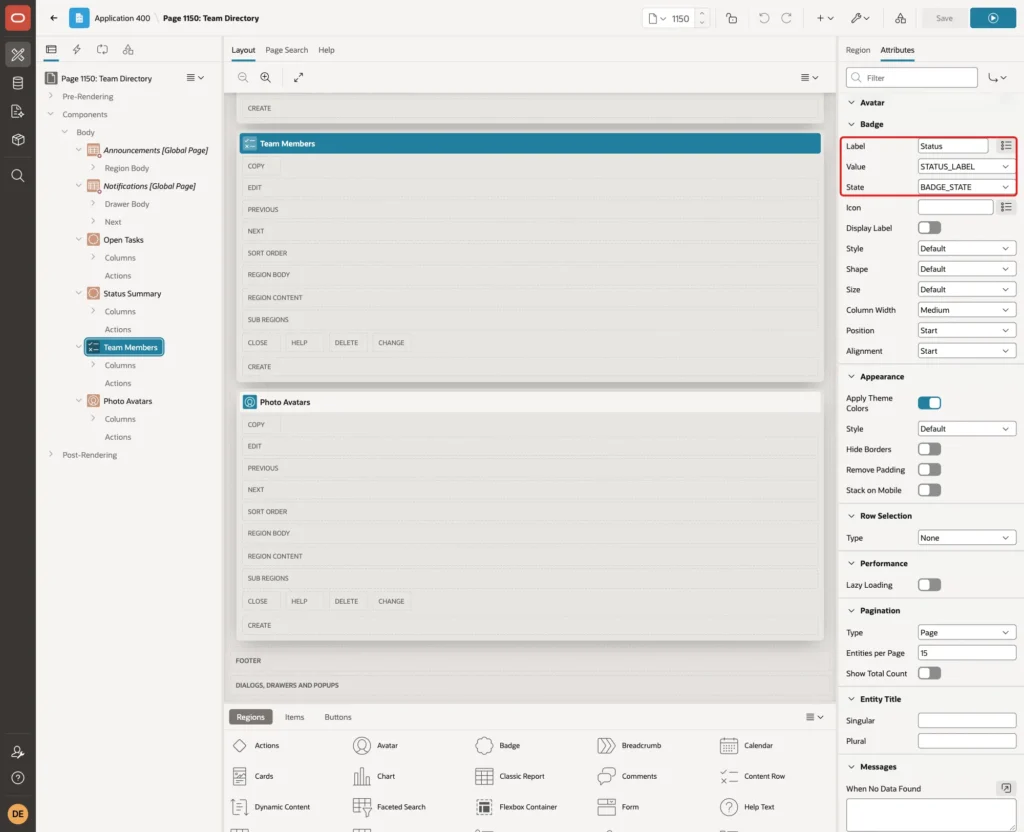The height and width of the screenshot is (832, 1024).
Task: Switch to the Page Search tab
Action: [286, 50]
